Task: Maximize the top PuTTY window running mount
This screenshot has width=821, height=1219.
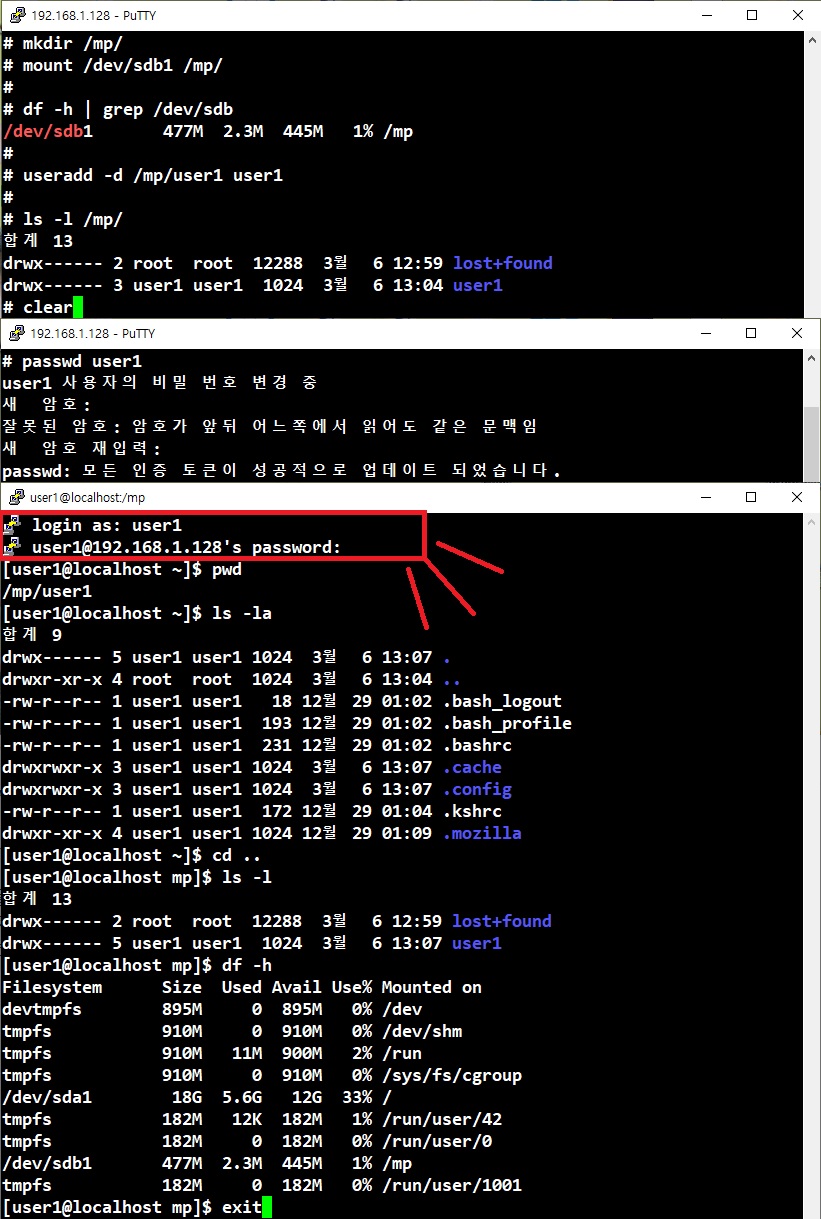Action: [751, 15]
